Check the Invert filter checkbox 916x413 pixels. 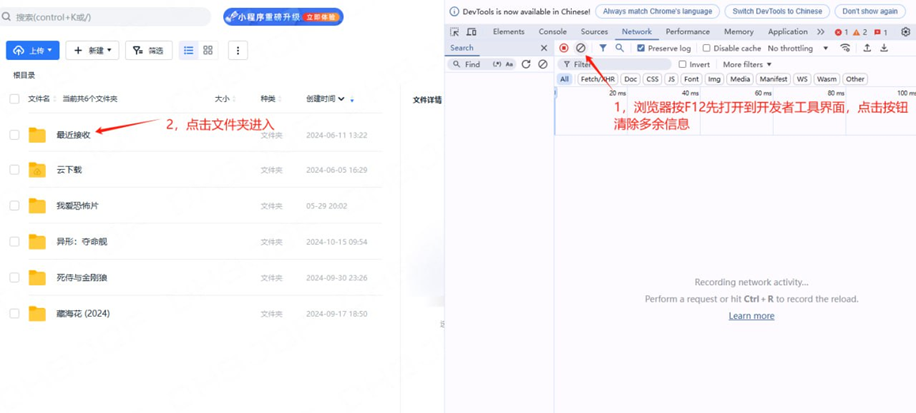point(683,64)
